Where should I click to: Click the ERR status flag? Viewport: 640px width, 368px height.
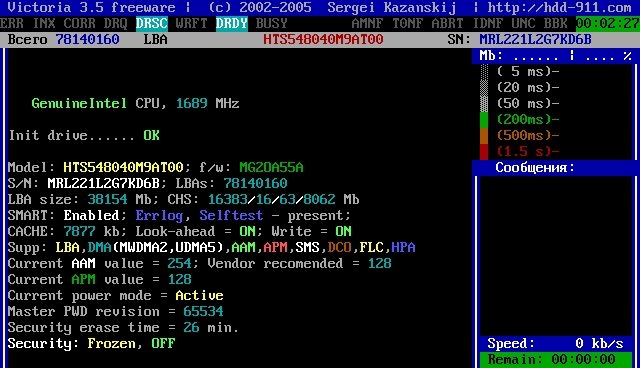[12, 24]
